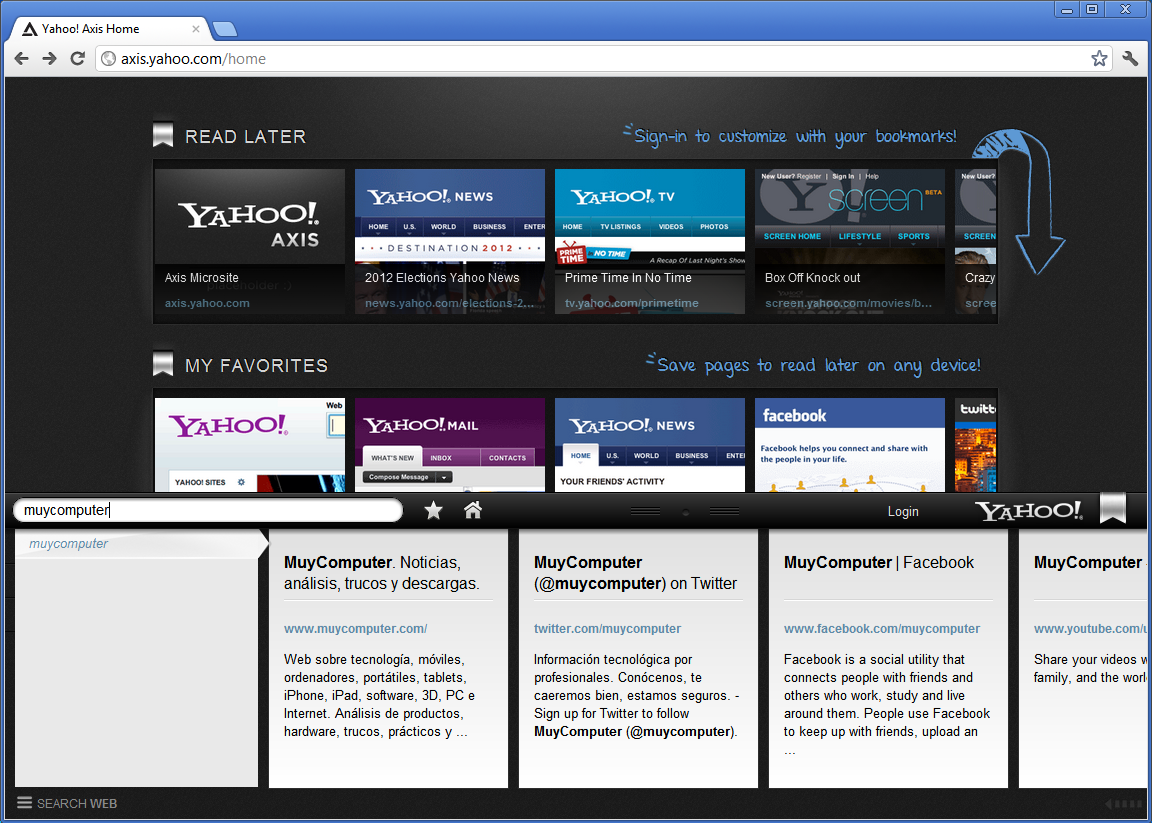Click the browser forward arrow button
1152x823 pixels.
[49, 59]
